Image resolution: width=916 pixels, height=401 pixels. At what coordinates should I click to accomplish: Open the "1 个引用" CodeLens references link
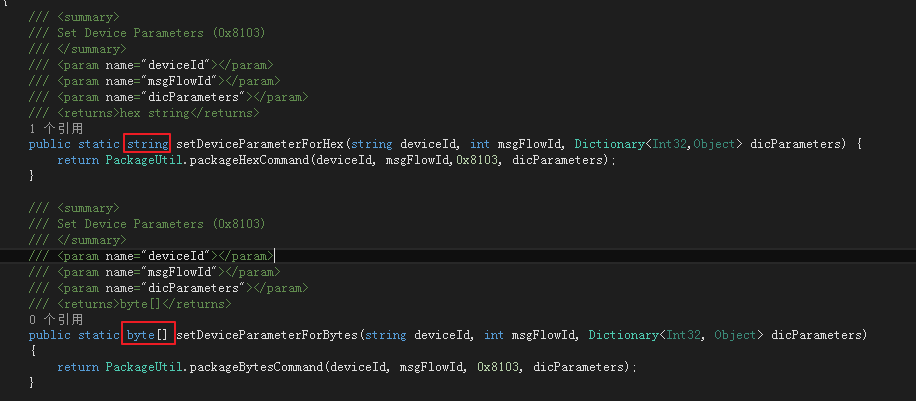point(56,129)
